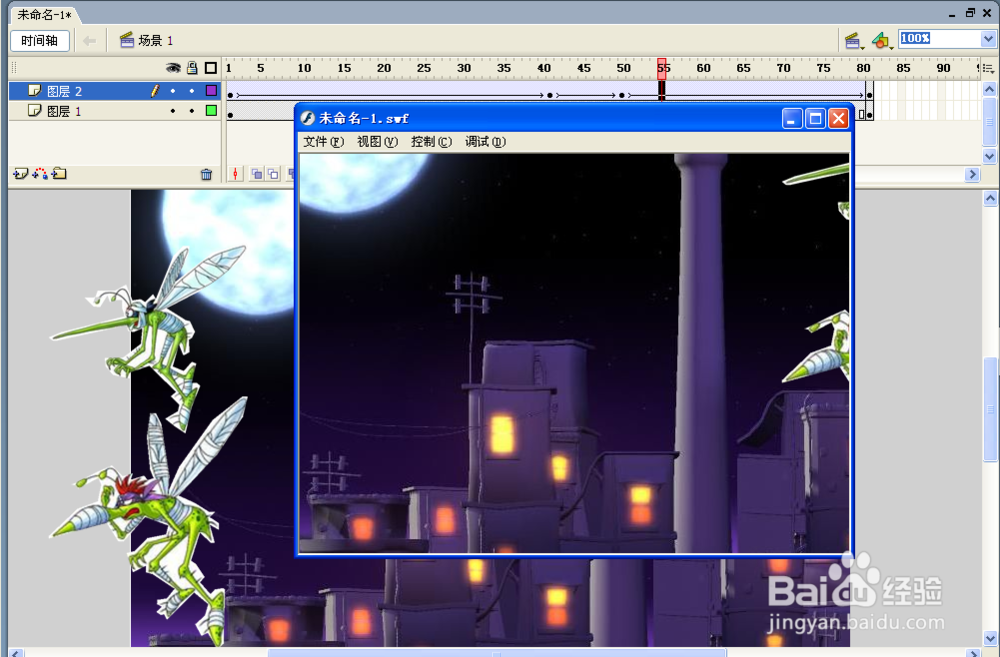Click stage horizontal scrollbar left arrow
1000x657 pixels.
tap(17, 653)
